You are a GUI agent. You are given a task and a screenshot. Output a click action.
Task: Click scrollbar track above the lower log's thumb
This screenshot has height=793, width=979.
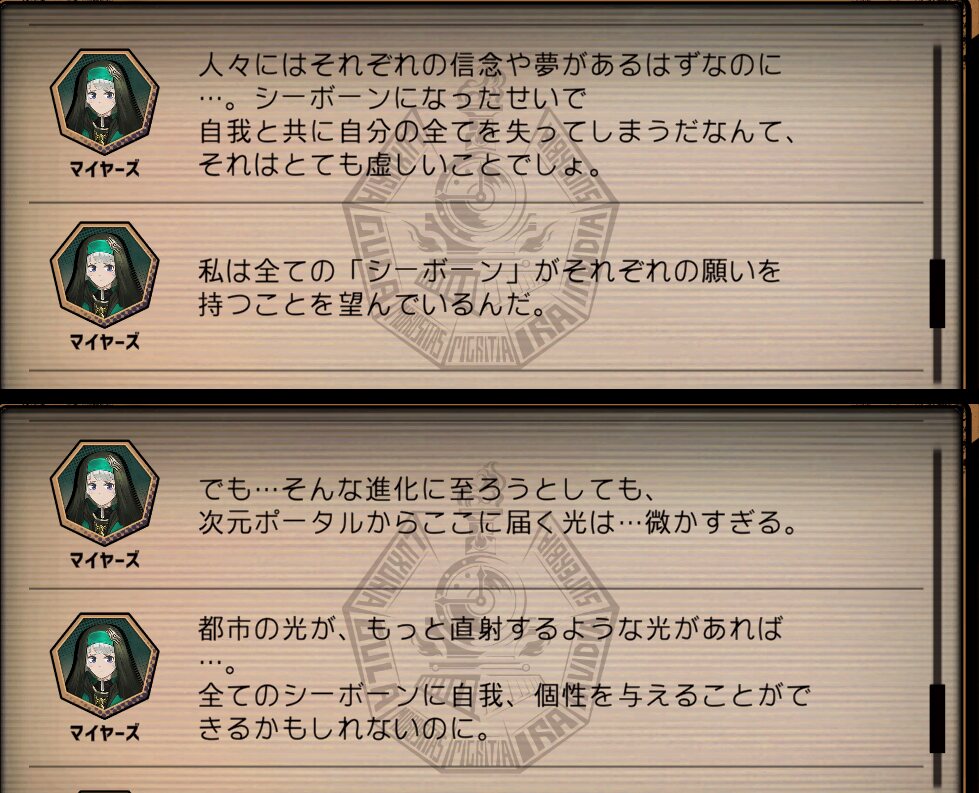pos(937,566)
